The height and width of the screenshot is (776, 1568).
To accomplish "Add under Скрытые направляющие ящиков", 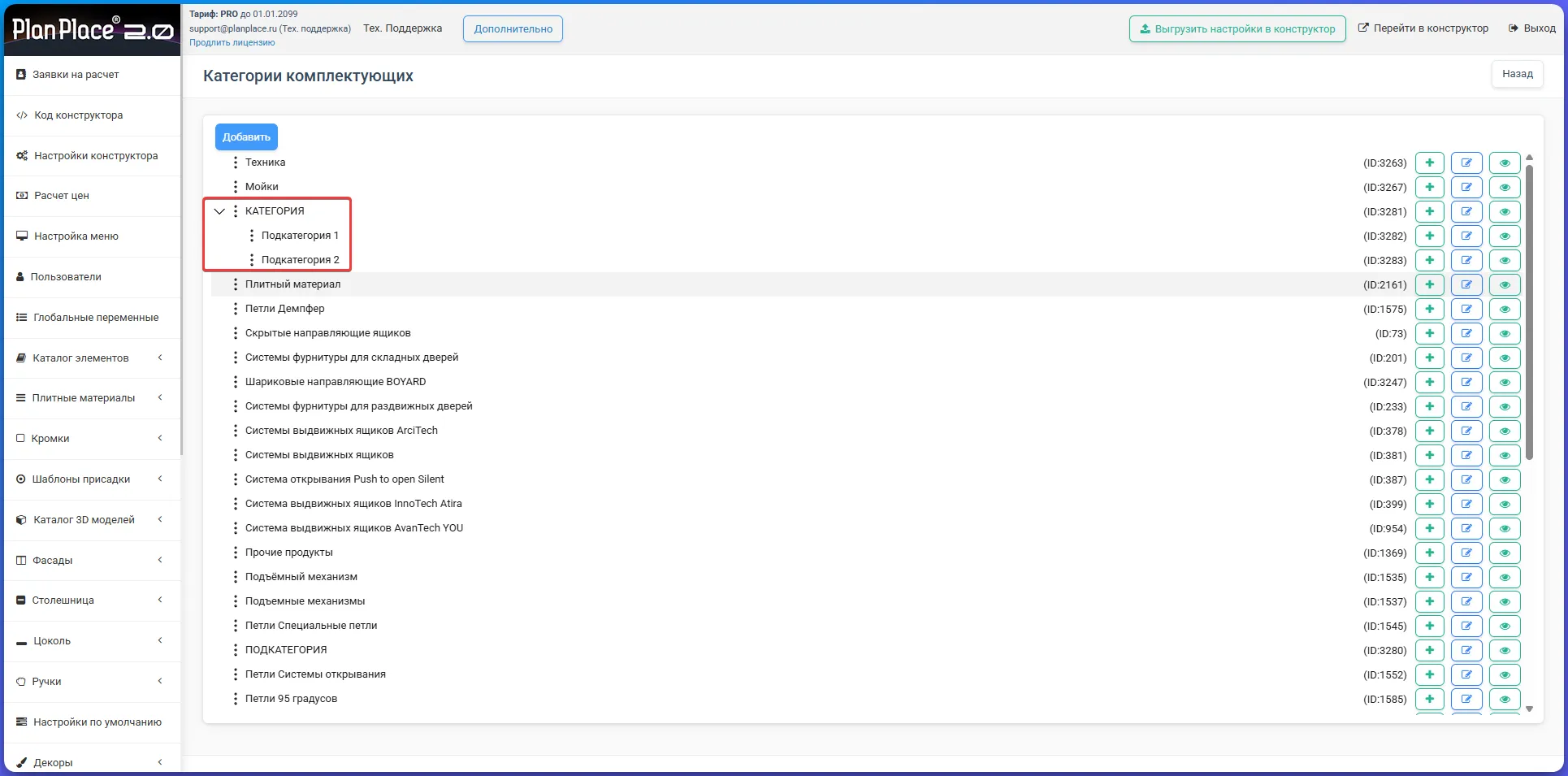I will tap(1429, 333).
